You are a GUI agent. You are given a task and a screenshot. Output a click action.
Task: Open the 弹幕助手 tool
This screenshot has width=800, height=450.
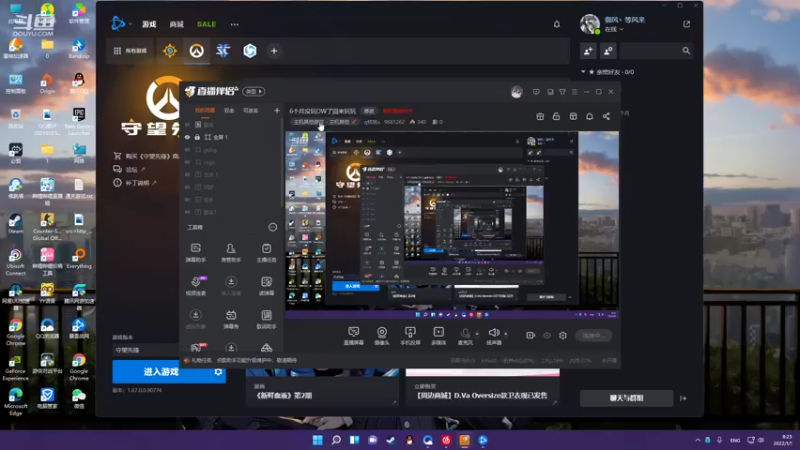pyautogui.click(x=196, y=253)
